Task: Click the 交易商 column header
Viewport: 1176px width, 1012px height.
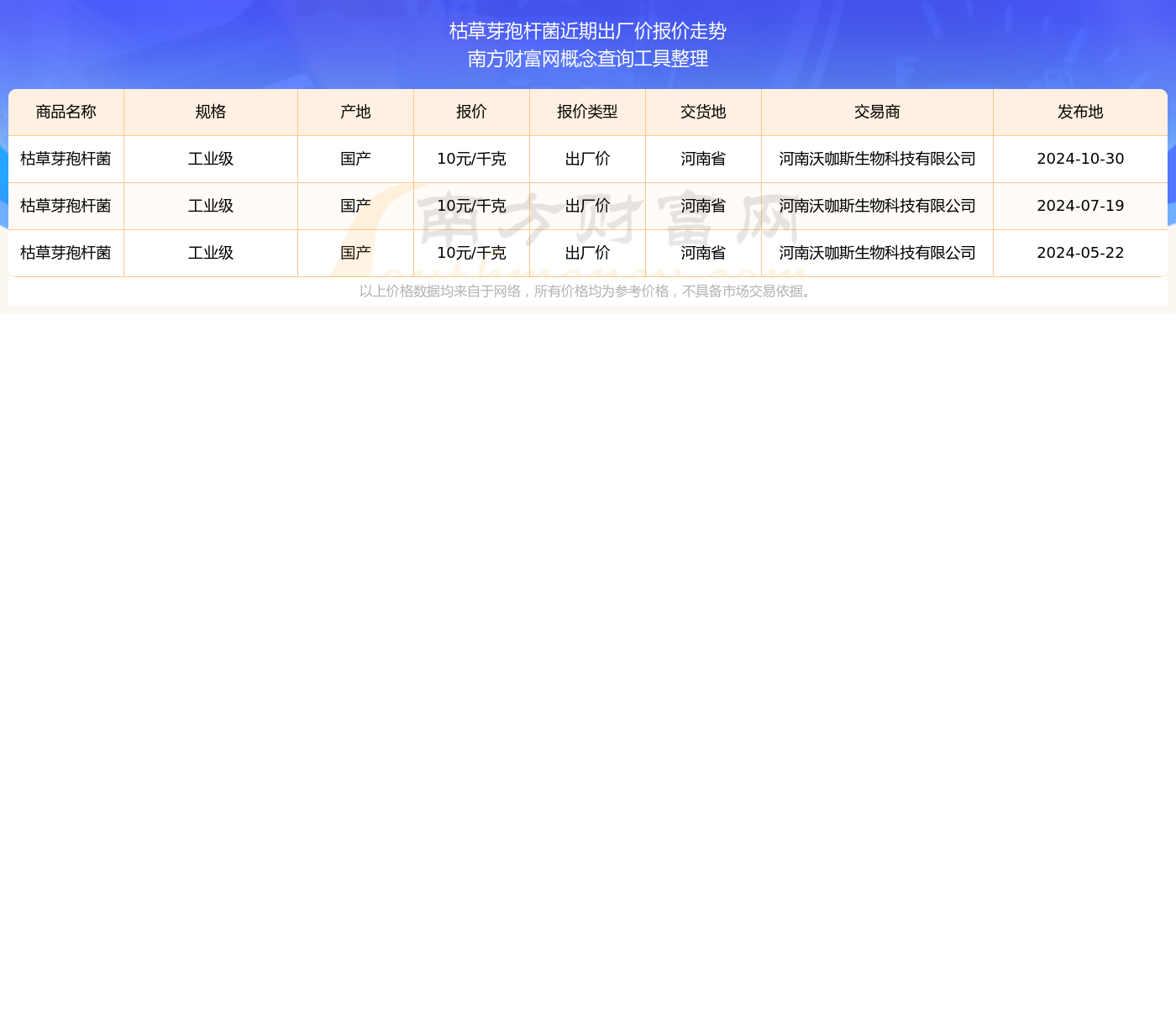Action: click(877, 113)
